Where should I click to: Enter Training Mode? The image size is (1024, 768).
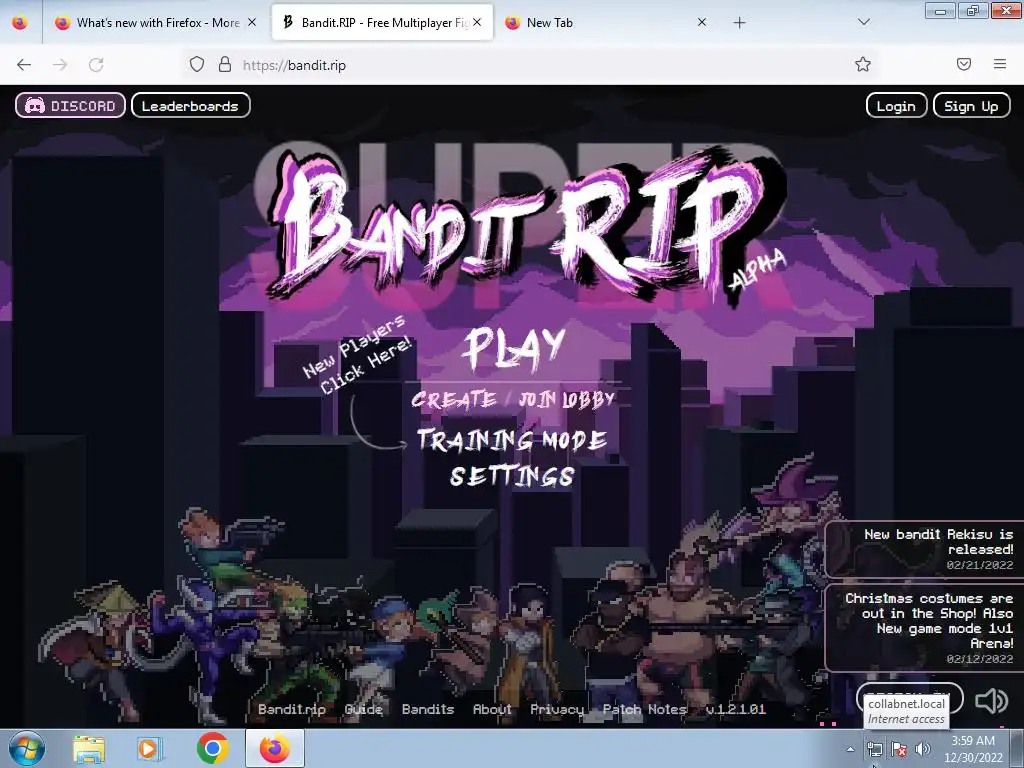[x=513, y=440]
